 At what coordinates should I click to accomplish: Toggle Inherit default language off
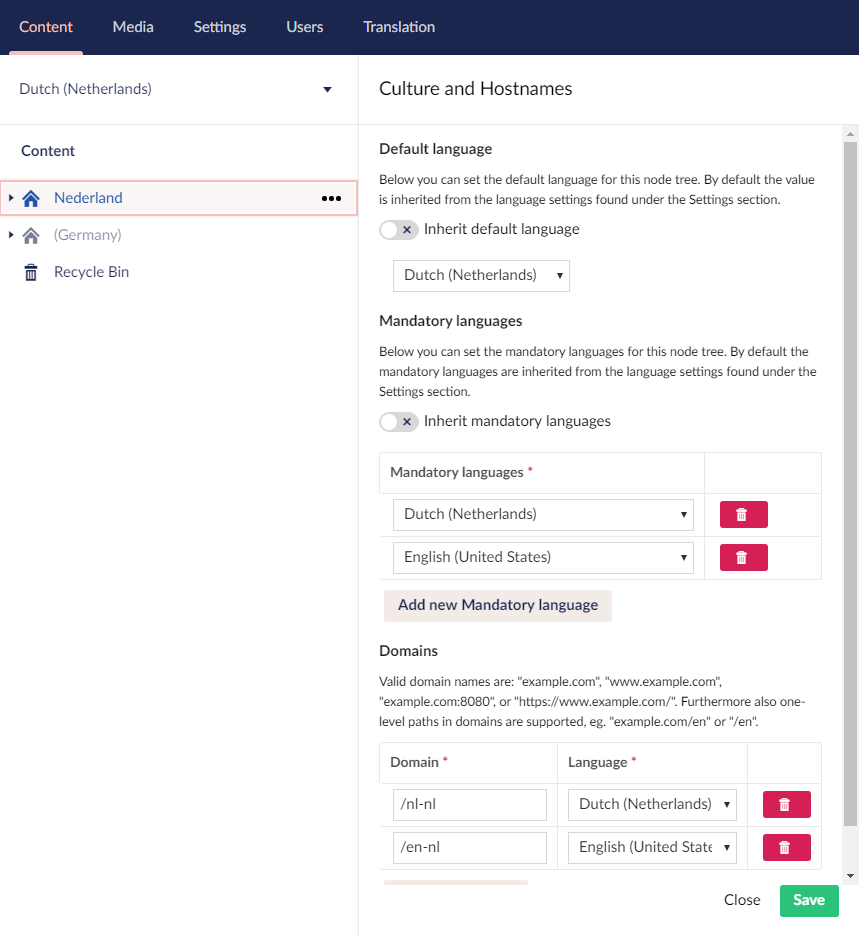point(398,230)
